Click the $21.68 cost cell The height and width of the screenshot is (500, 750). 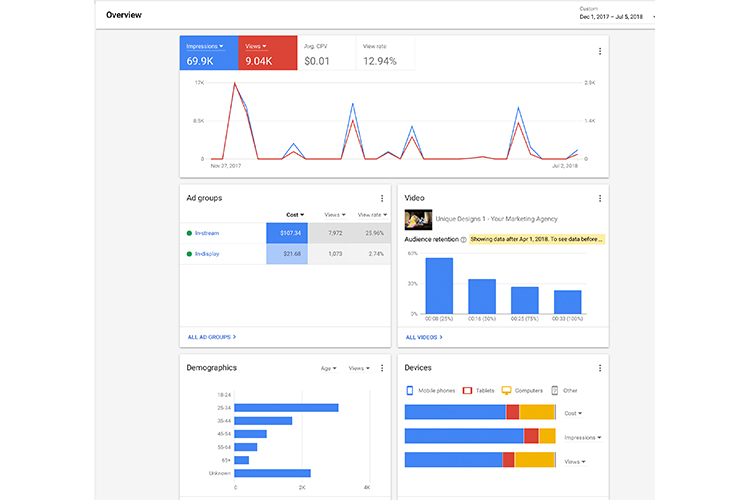pyautogui.click(x=287, y=254)
